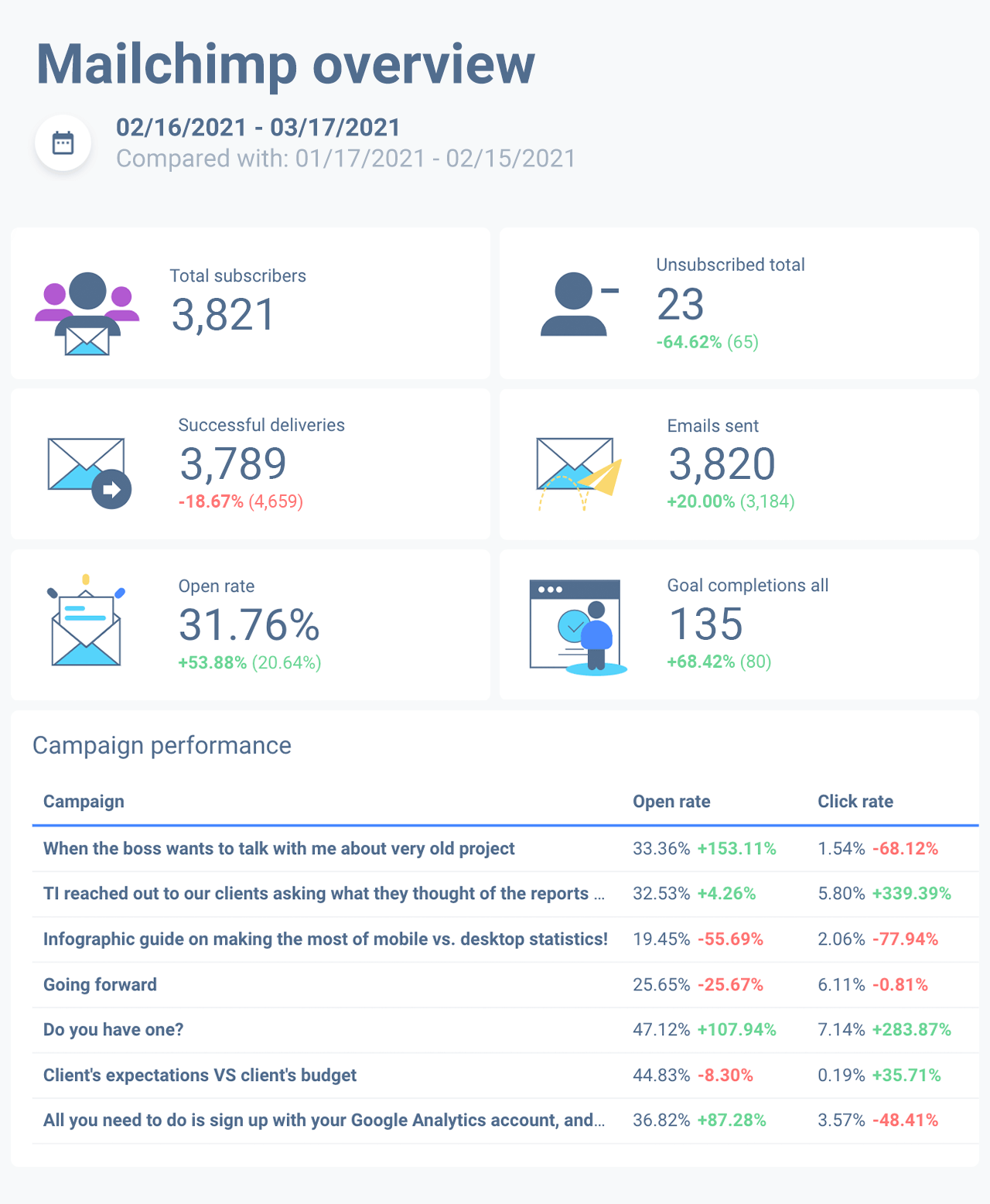This screenshot has width=990, height=1204.
Task: Click the +153.11% open rate change
Action: click(736, 849)
